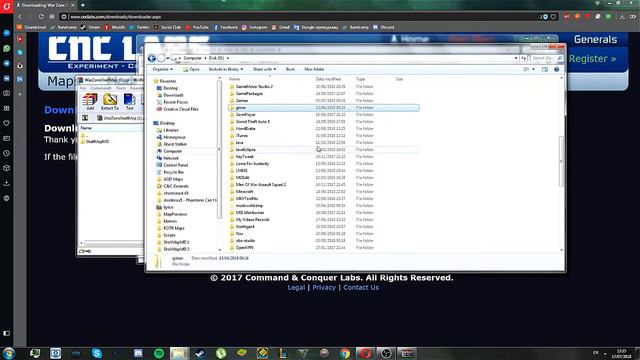This screenshot has height=360, width=640.
Task: Click Add icon in WinRAR window
Action: (x=90, y=102)
